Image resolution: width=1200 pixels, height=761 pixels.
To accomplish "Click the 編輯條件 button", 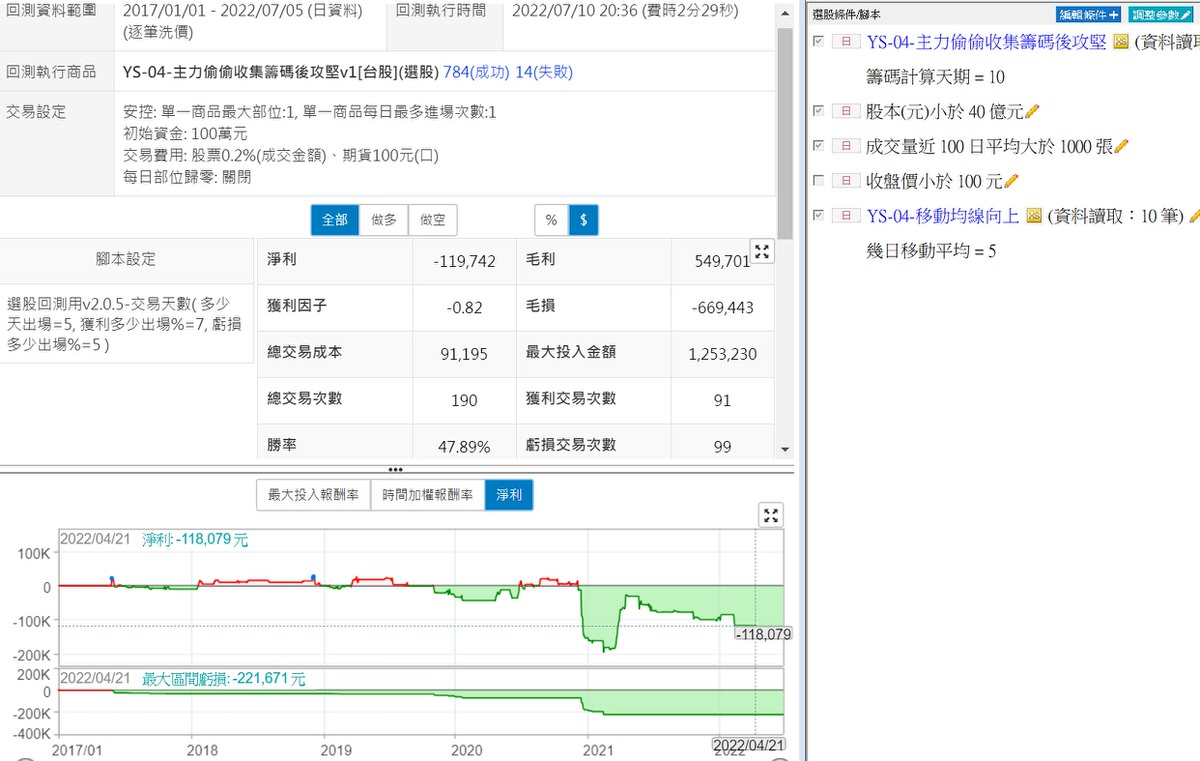I will [x=1089, y=15].
